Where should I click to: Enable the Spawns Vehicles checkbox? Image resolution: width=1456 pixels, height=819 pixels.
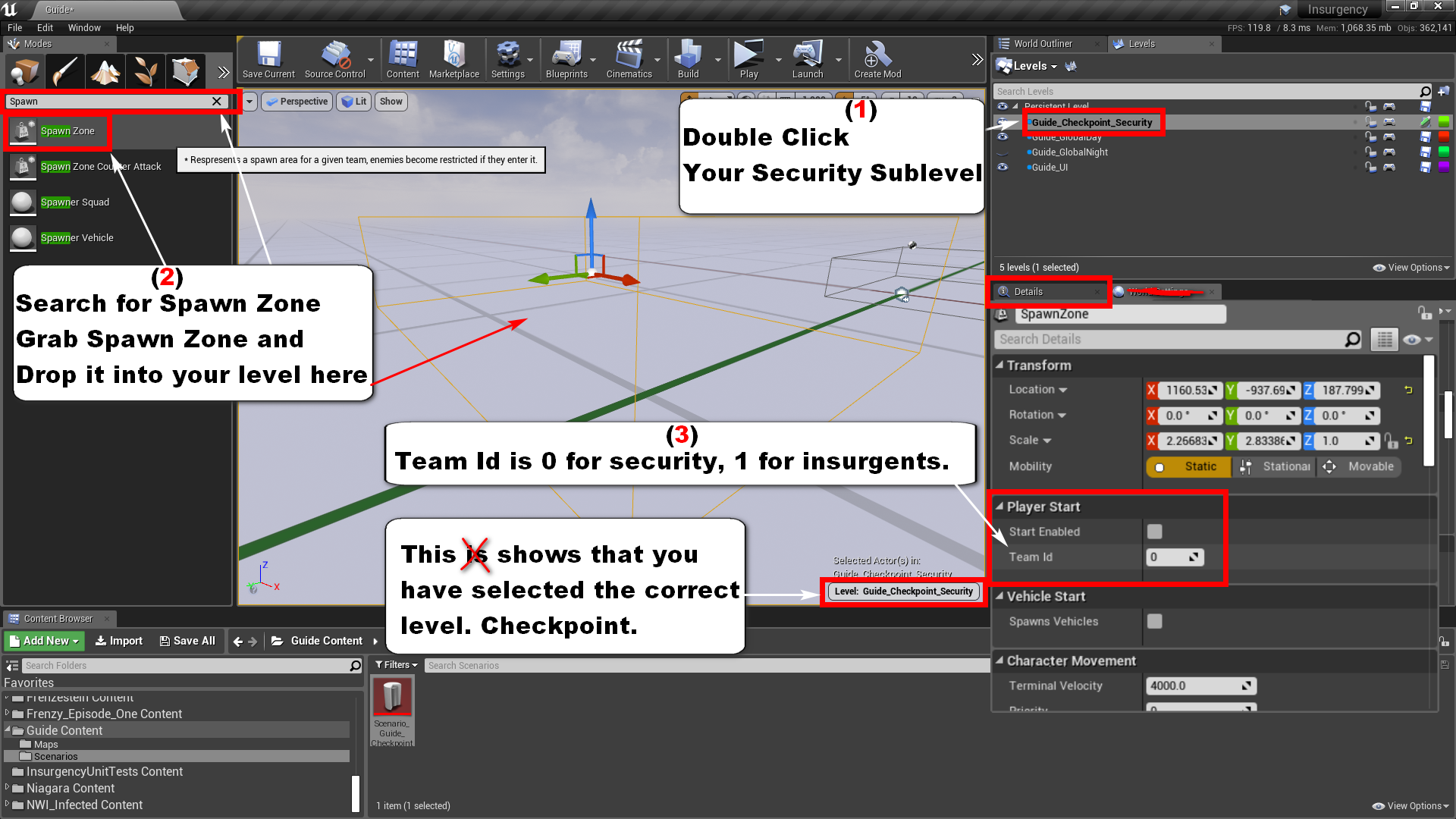click(x=1154, y=621)
